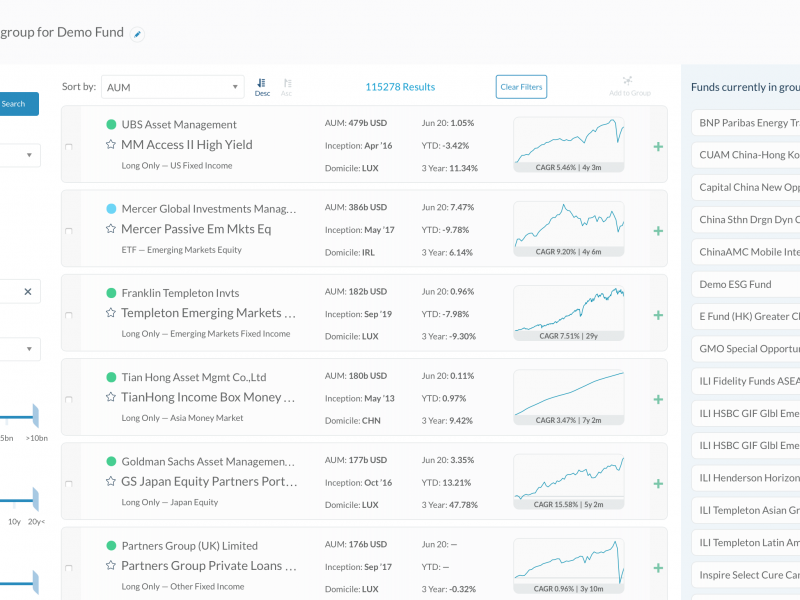Select GMO Special Opportunities in group list
Viewport: 800px width, 600px height.
pyautogui.click(x=746, y=348)
